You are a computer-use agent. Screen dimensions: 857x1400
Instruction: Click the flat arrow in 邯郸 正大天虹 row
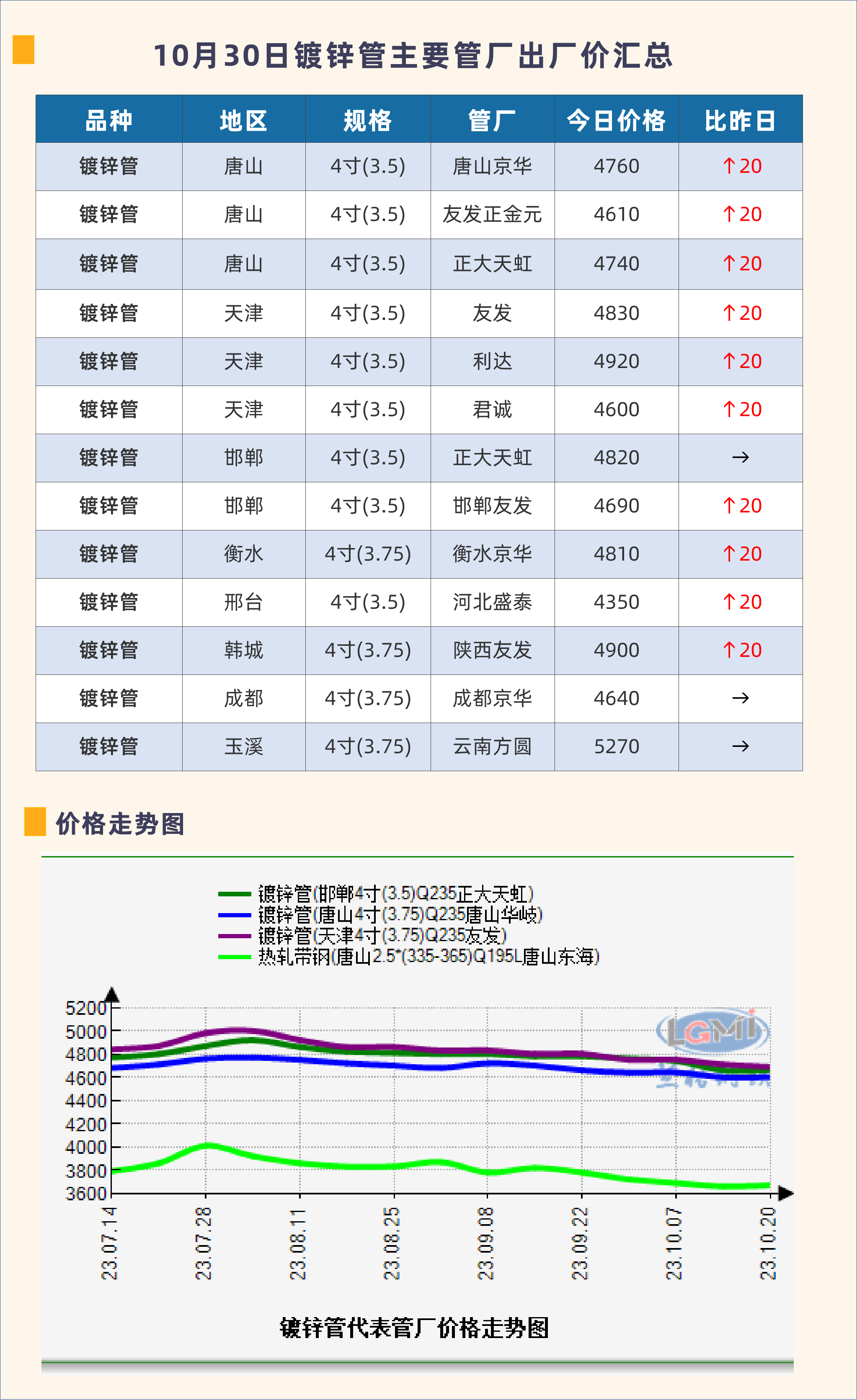741,457
